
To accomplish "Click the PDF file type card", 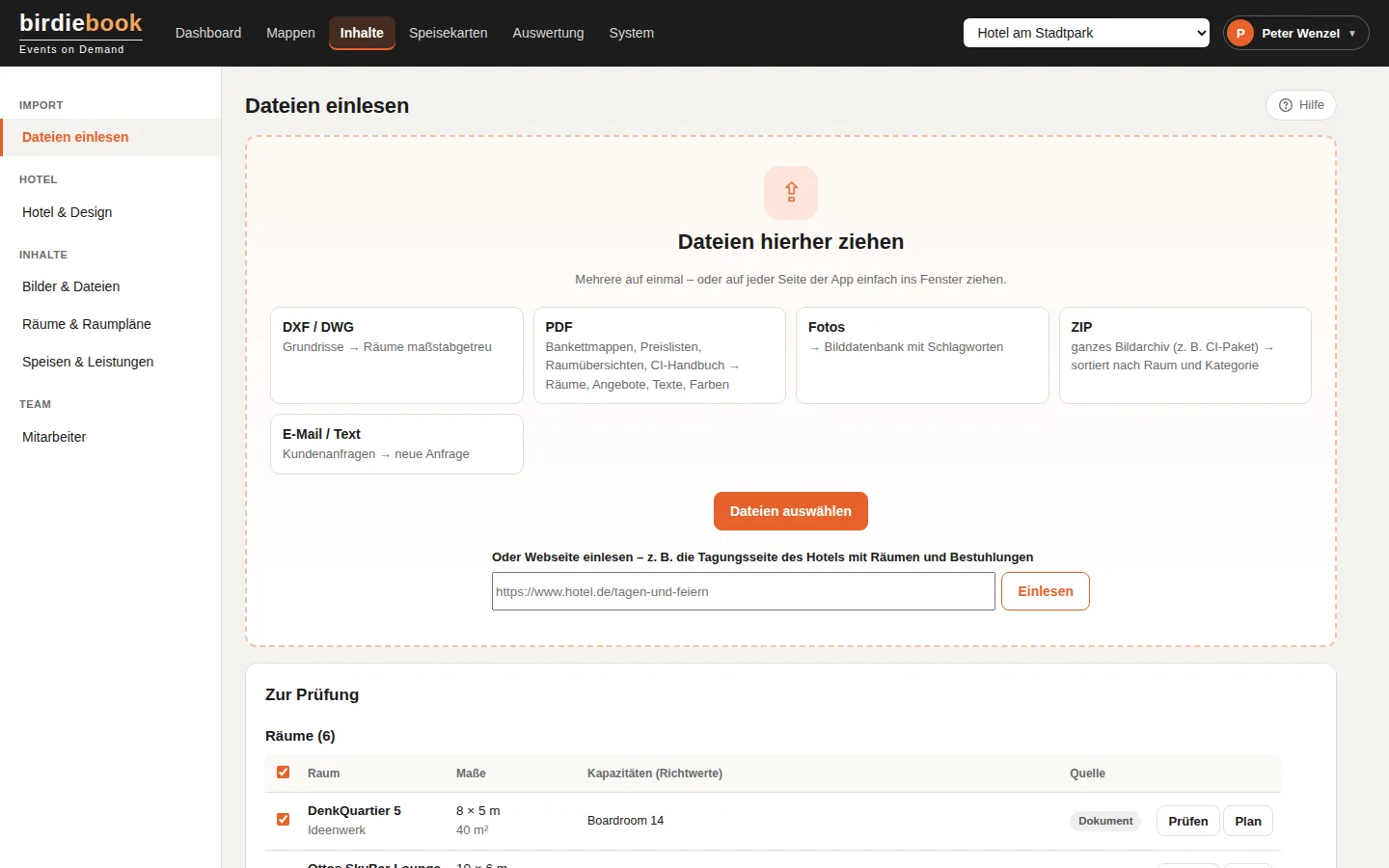I will pos(660,355).
